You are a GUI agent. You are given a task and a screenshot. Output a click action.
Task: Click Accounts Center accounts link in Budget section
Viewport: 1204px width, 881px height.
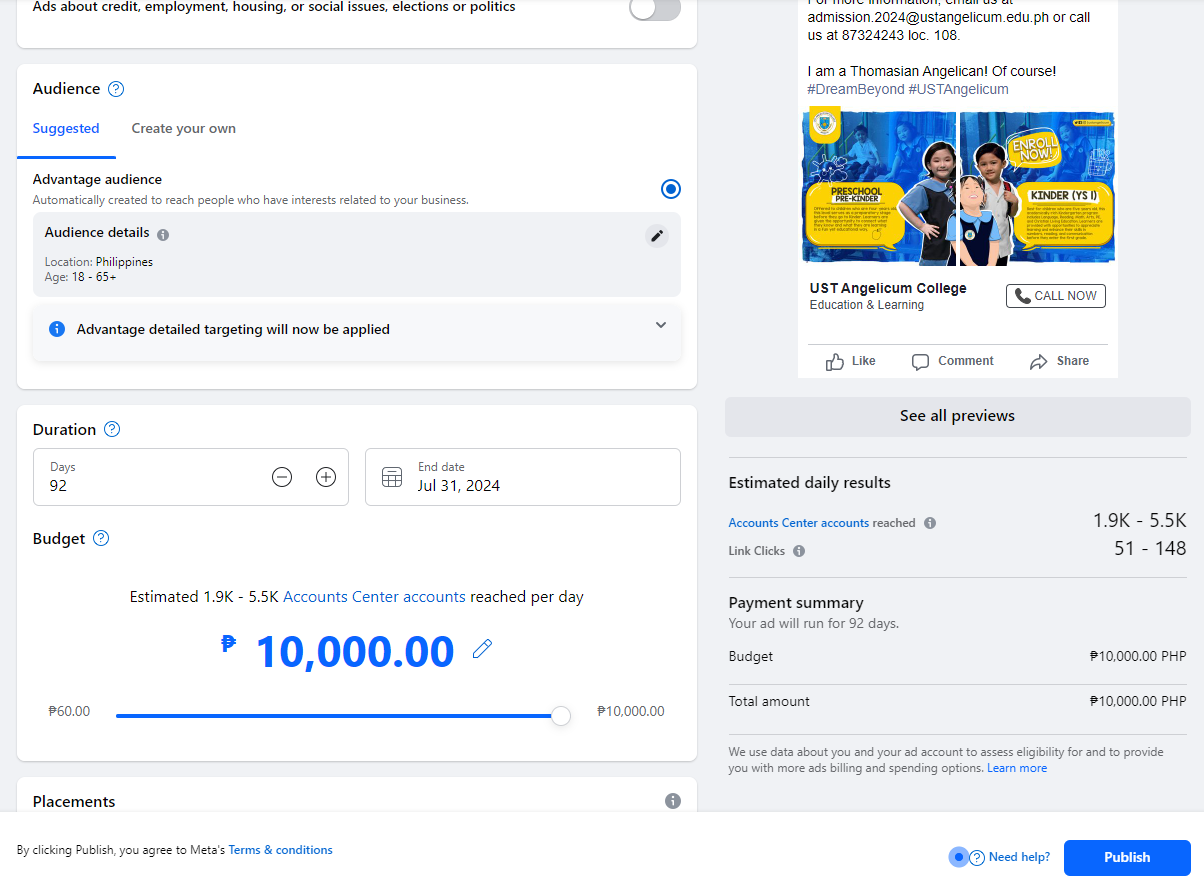pyautogui.click(x=375, y=597)
